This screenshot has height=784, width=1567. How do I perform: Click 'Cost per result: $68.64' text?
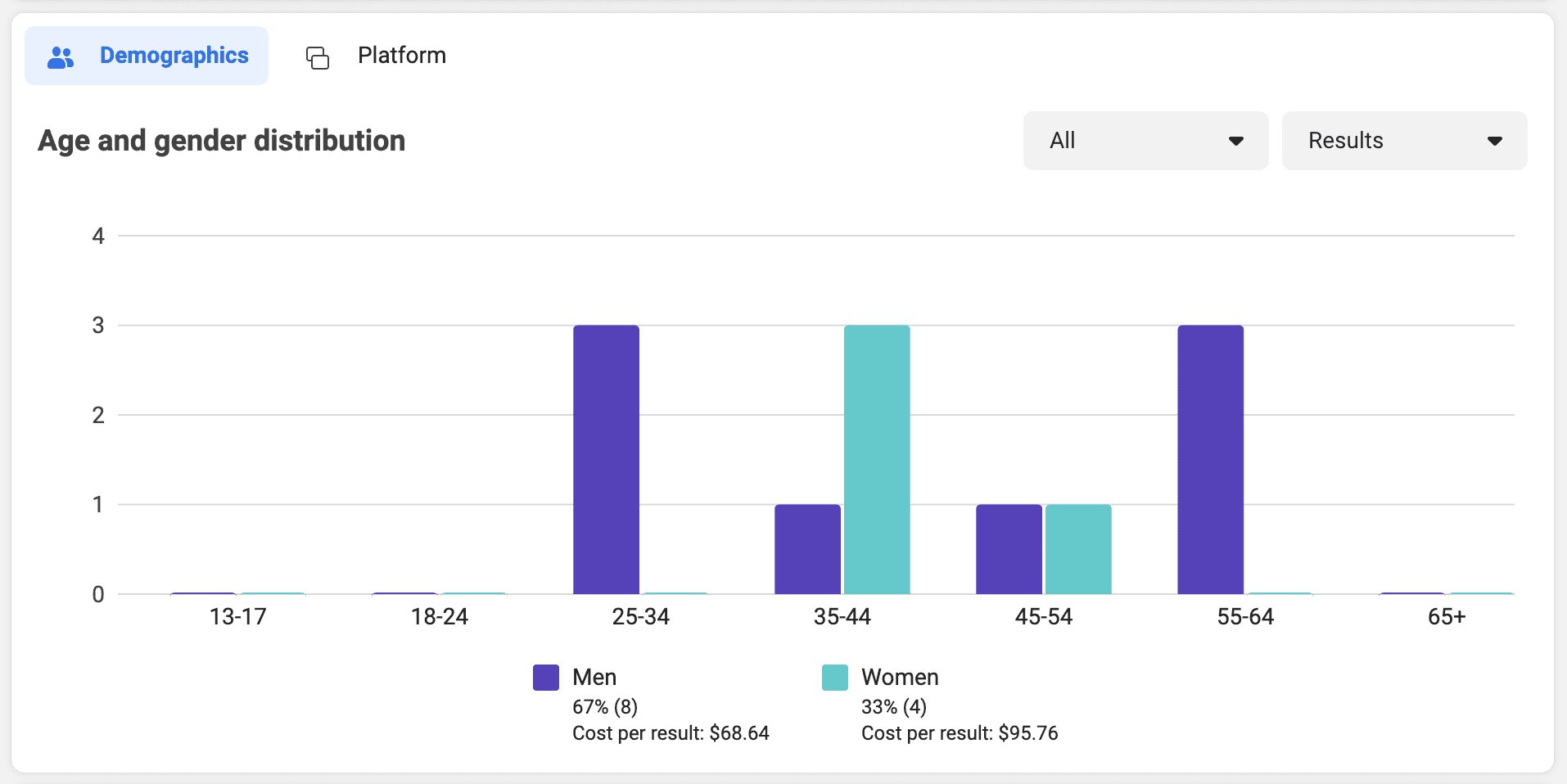click(x=671, y=733)
